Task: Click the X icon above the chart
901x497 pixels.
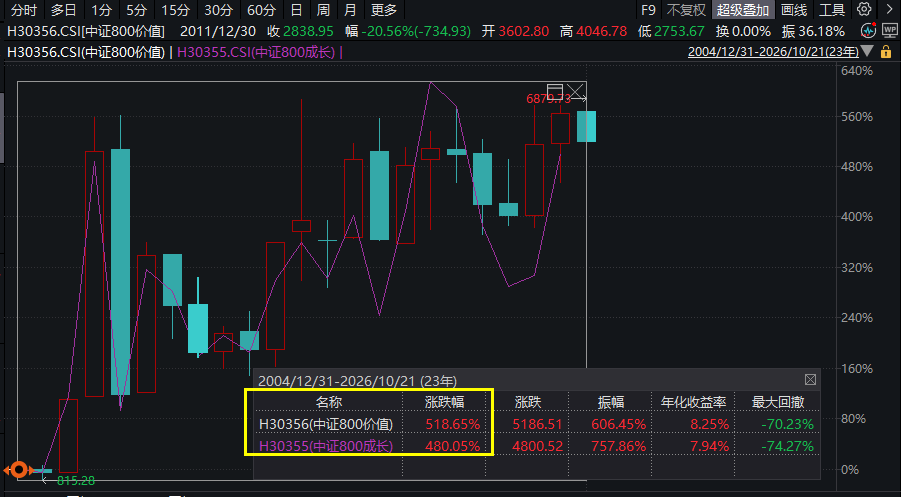Action: [575, 91]
